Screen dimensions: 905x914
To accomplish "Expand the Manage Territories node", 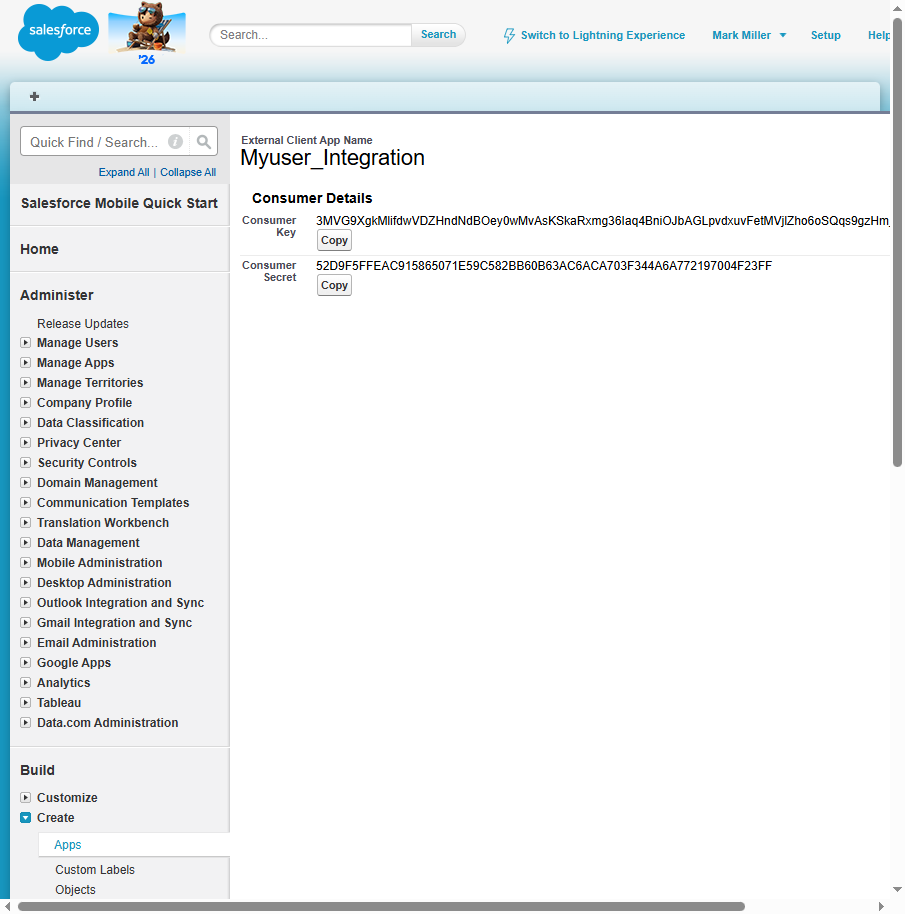I will 26,383.
